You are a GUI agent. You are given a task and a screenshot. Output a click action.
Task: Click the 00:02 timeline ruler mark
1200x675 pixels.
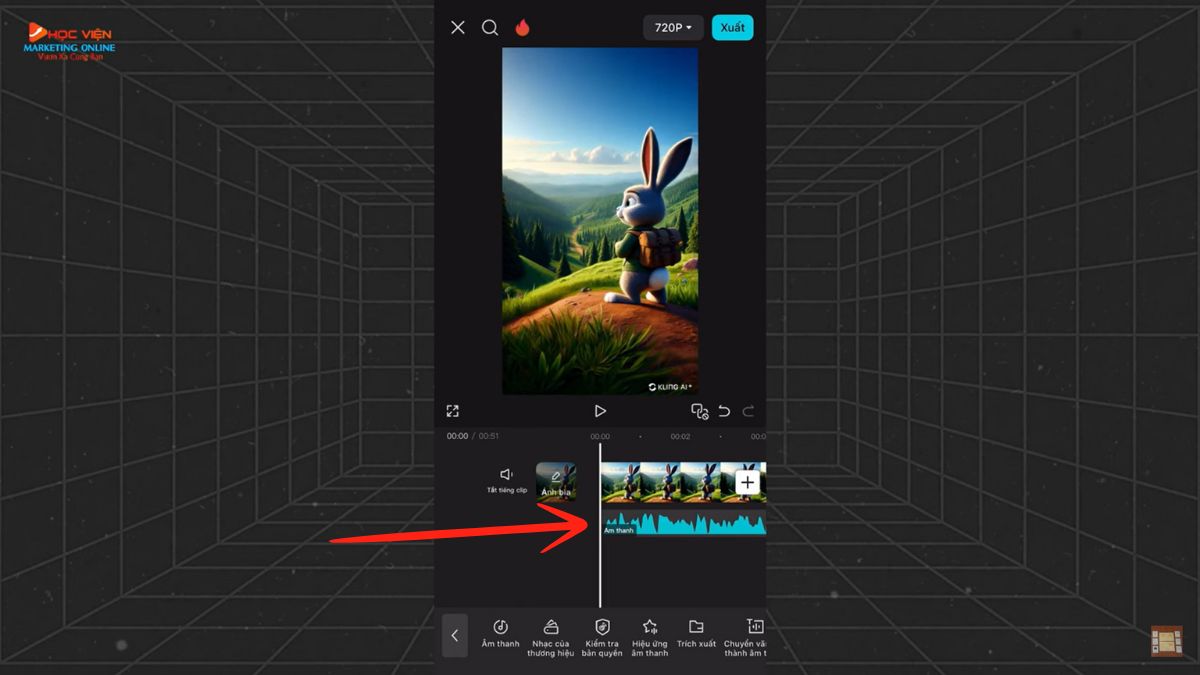[x=680, y=437]
